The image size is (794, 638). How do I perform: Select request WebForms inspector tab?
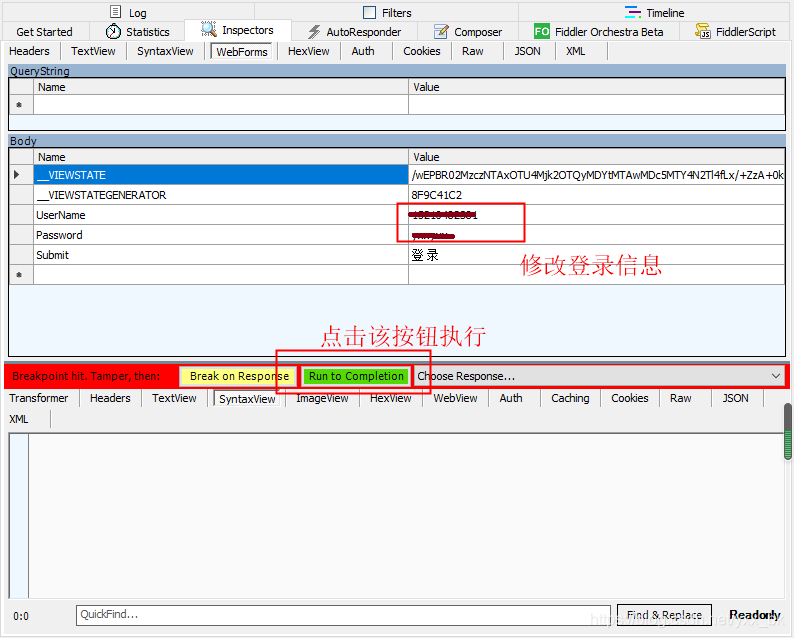tap(242, 52)
